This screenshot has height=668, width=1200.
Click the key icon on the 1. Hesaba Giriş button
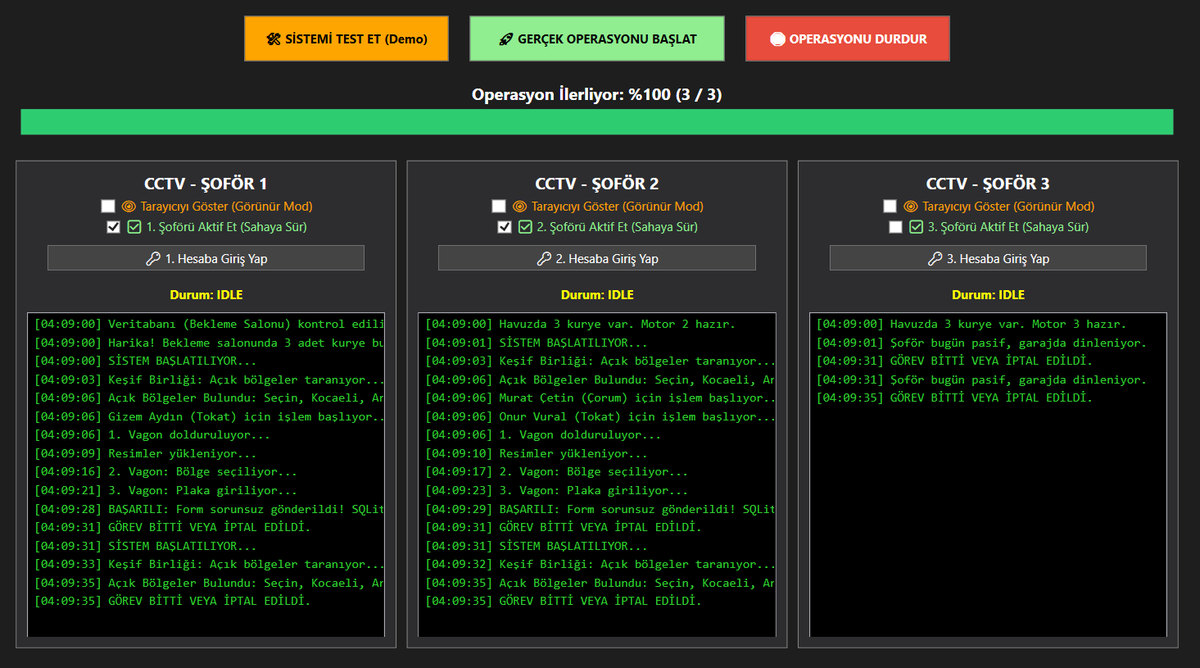coord(153,259)
